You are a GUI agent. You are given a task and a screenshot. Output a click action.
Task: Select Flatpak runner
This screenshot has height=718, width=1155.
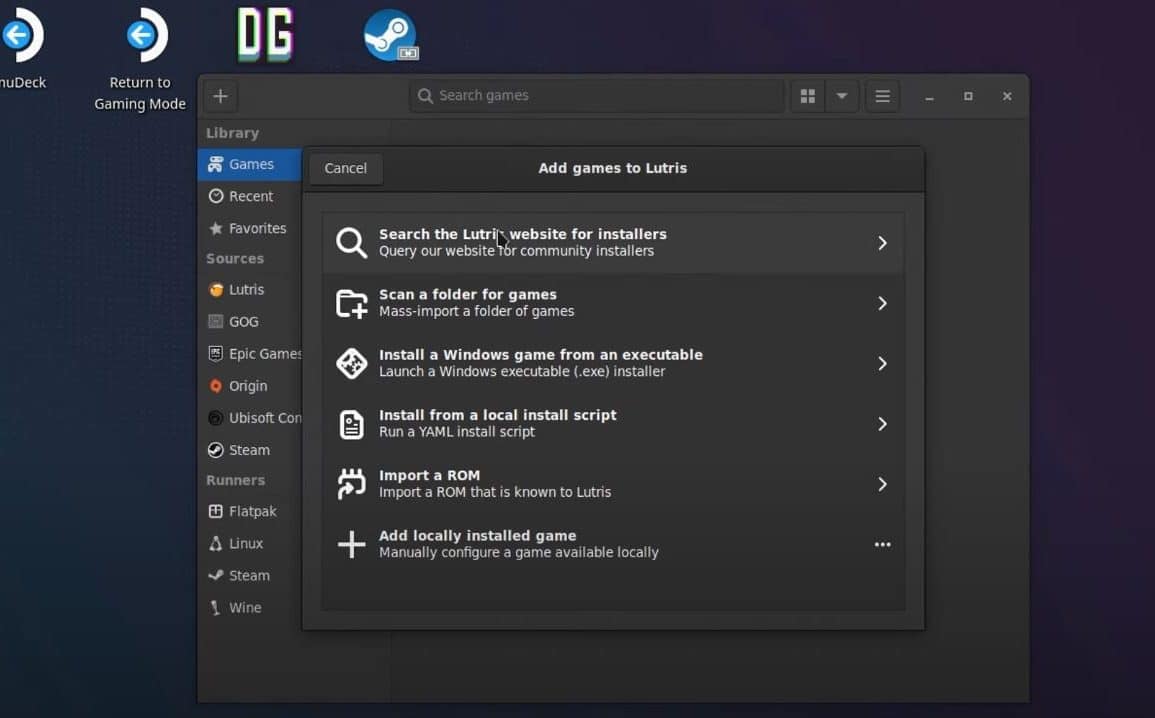point(250,511)
